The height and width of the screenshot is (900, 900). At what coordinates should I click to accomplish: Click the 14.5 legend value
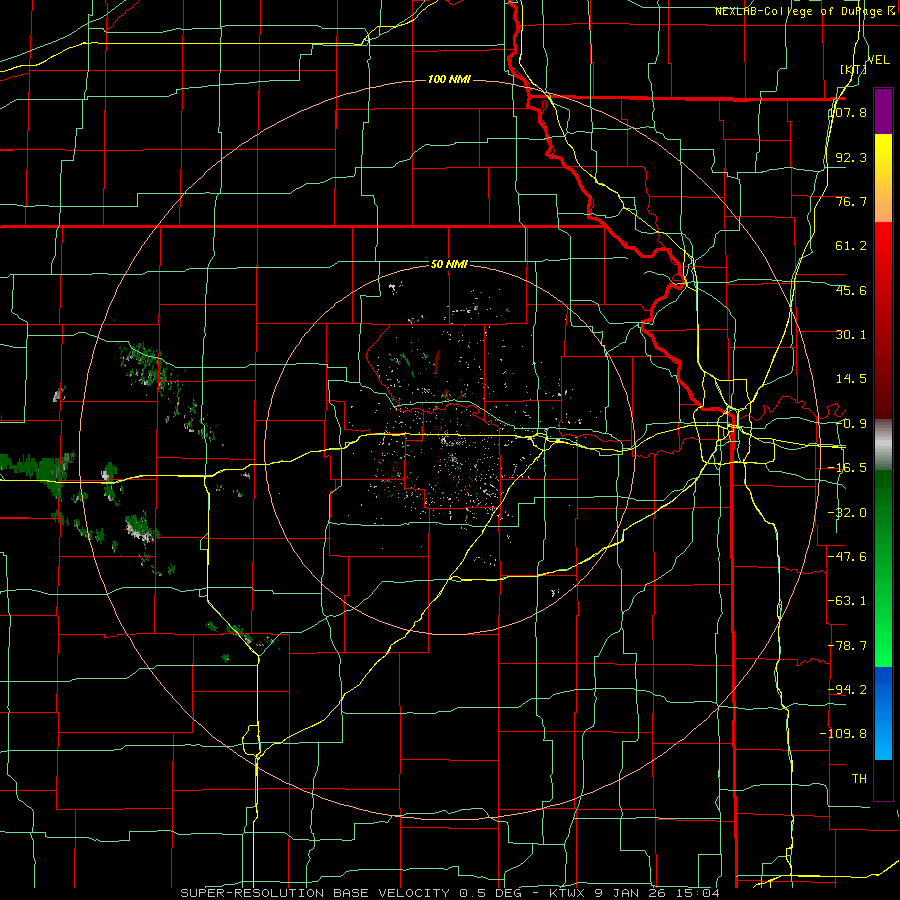[x=851, y=379]
